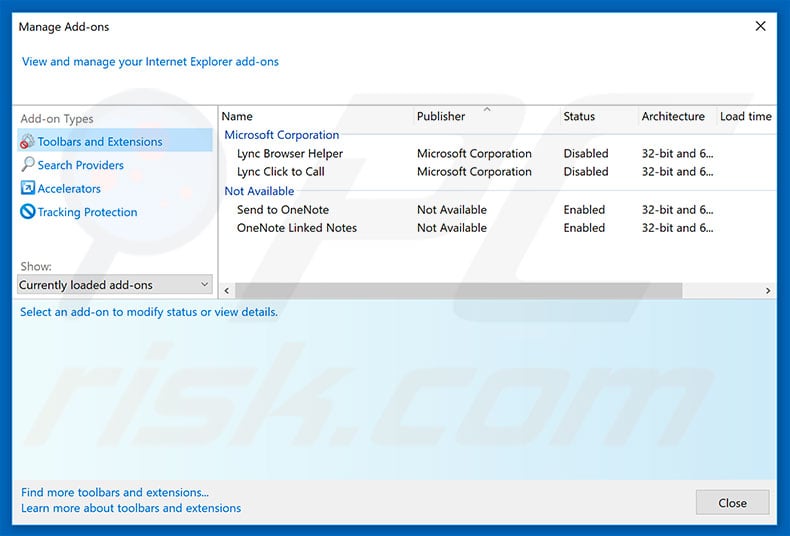Click architecture value of Lync Click to Call
This screenshot has width=790, height=536.
point(677,171)
